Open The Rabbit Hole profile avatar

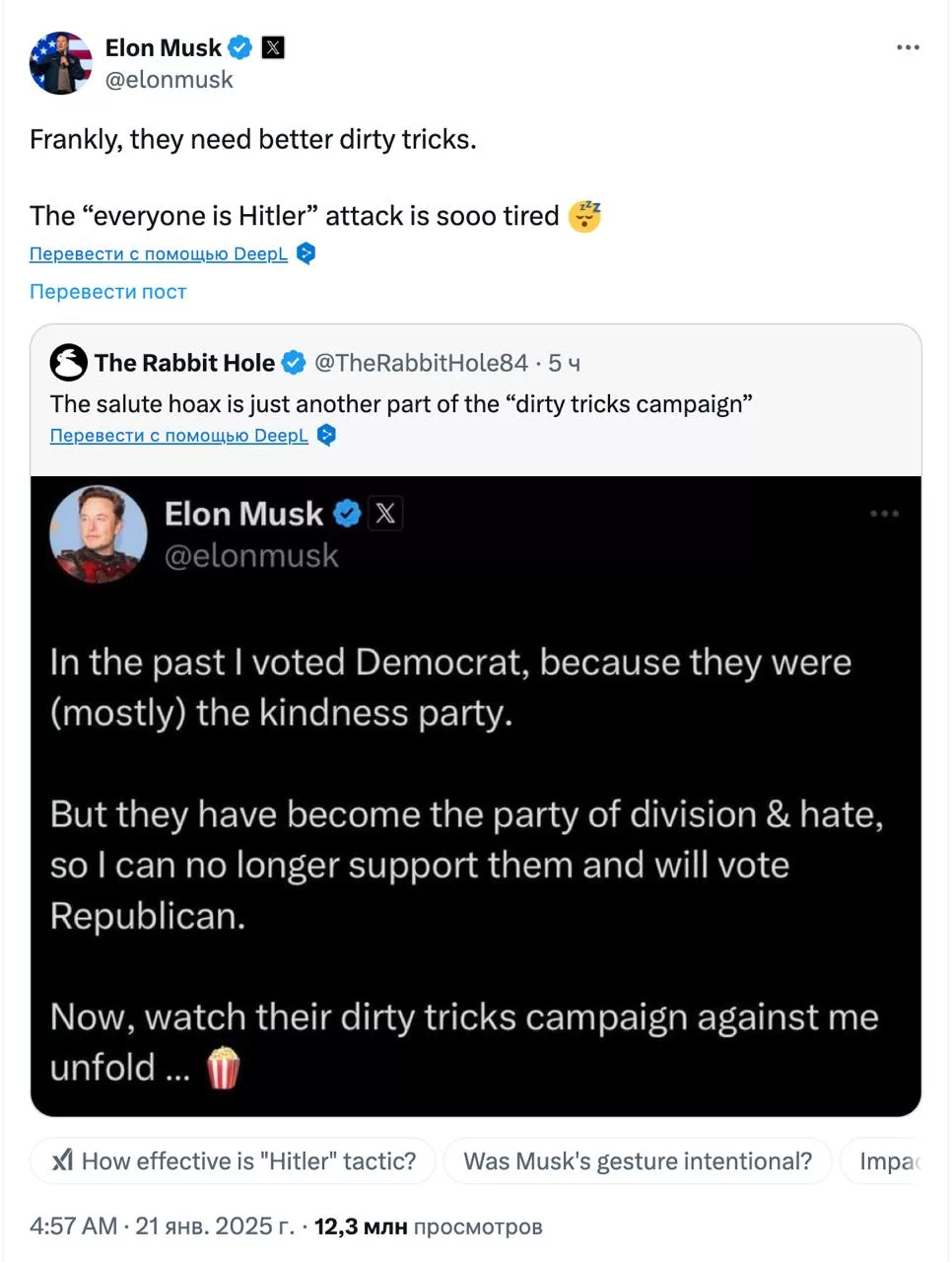tap(69, 363)
